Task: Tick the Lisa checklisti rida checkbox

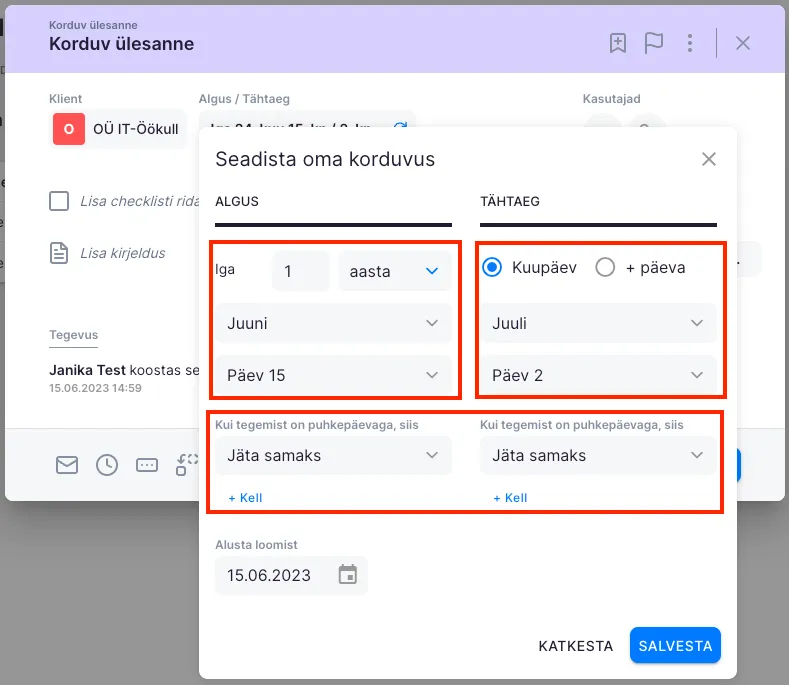Action: pyautogui.click(x=59, y=201)
